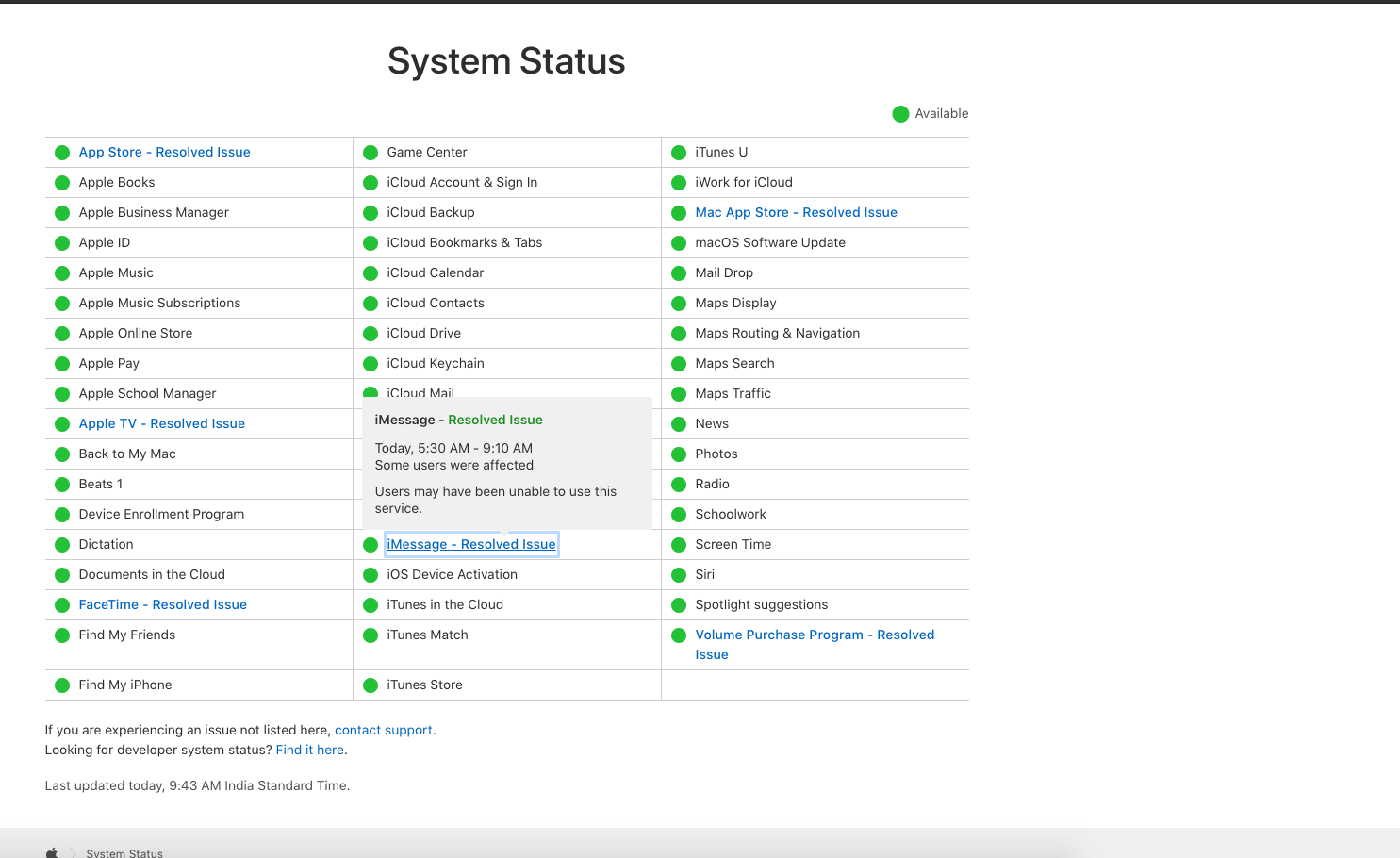Screen dimensions: 1400x858
Task: Click the status dot next to iCloud Drive
Action: [x=371, y=334]
